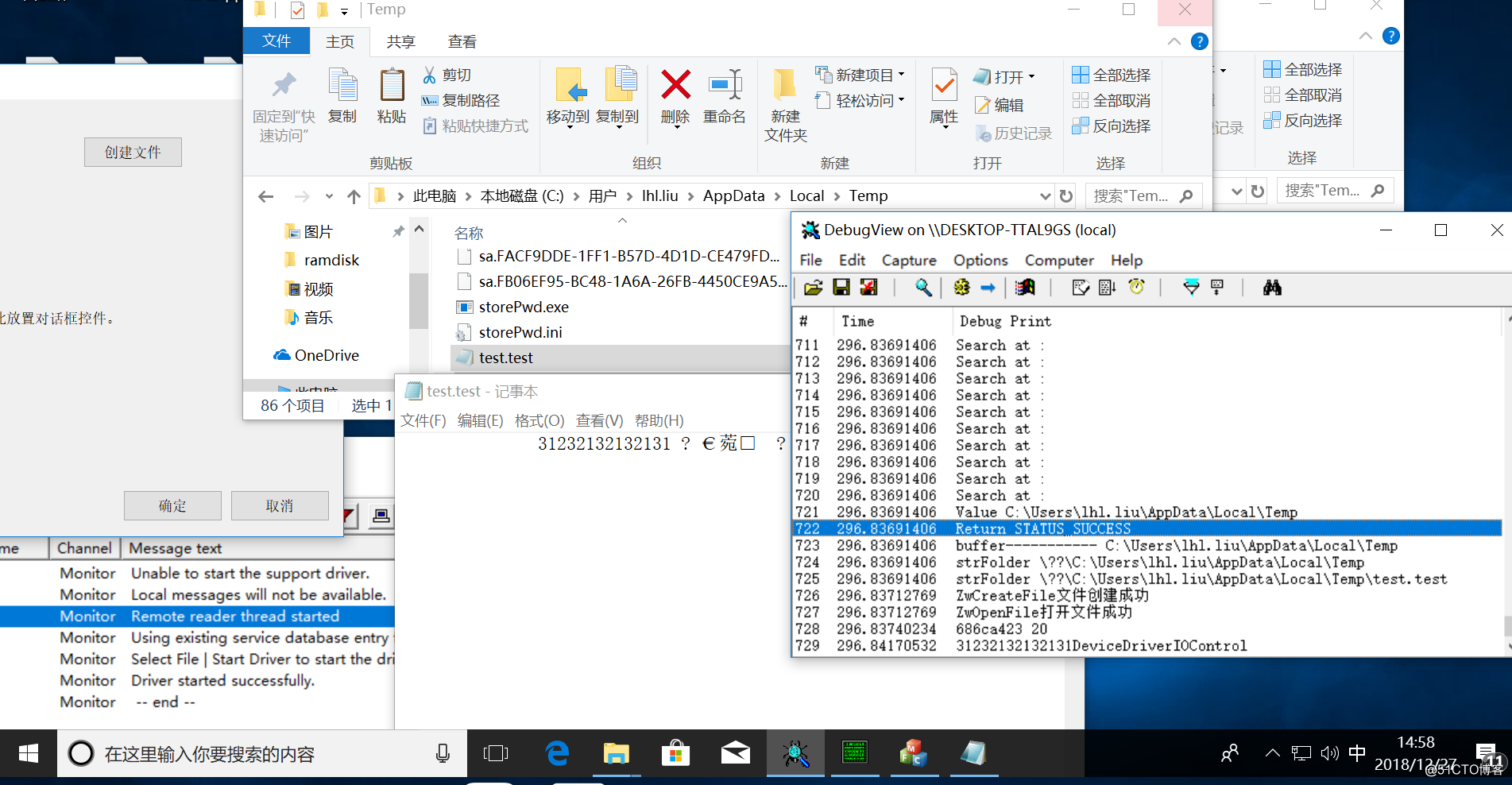Image resolution: width=1512 pixels, height=785 pixels.
Task: Clear DebugView display with eraser icon
Action: click(x=1080, y=288)
